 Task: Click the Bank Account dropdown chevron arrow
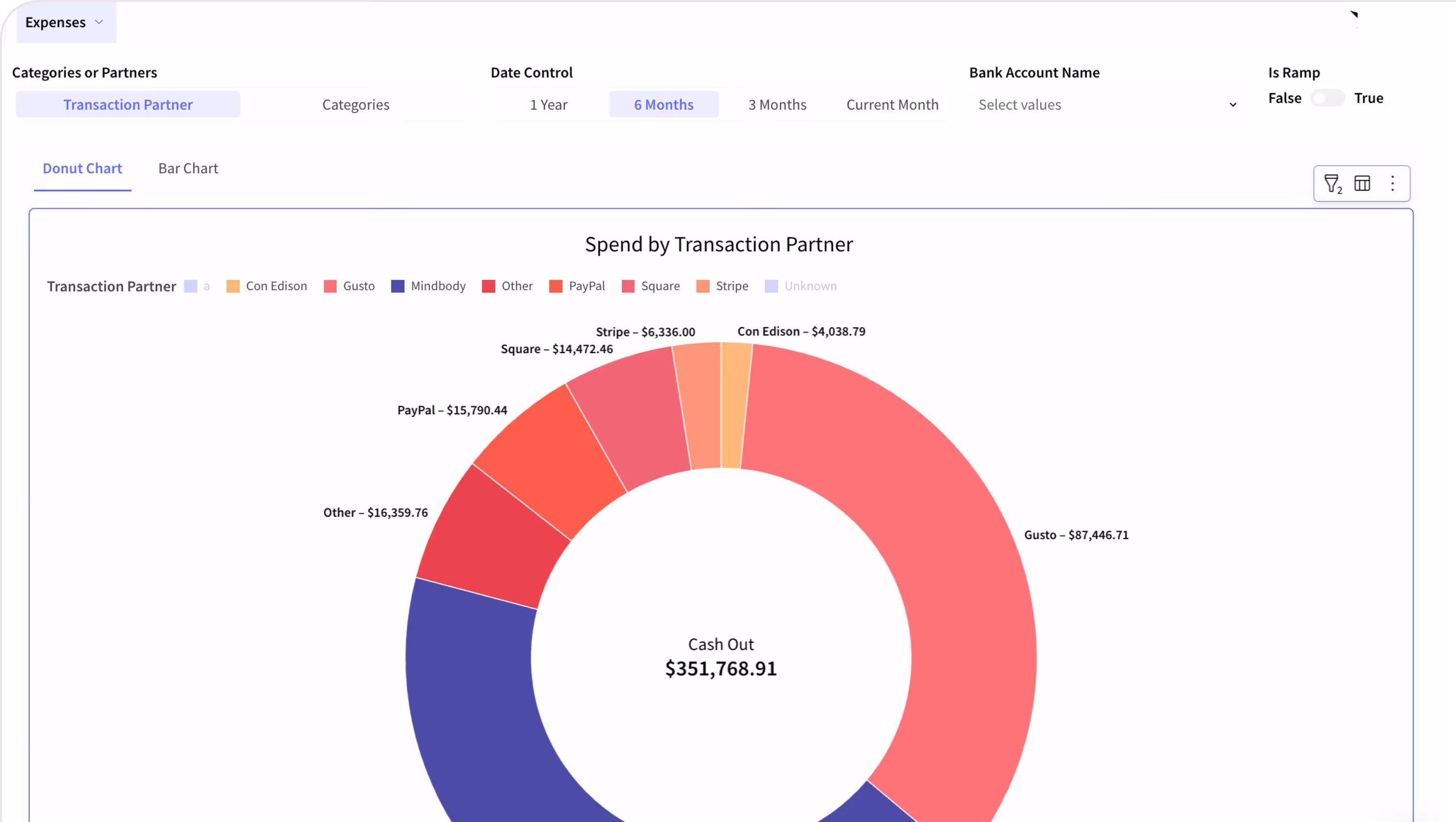coord(1233,105)
